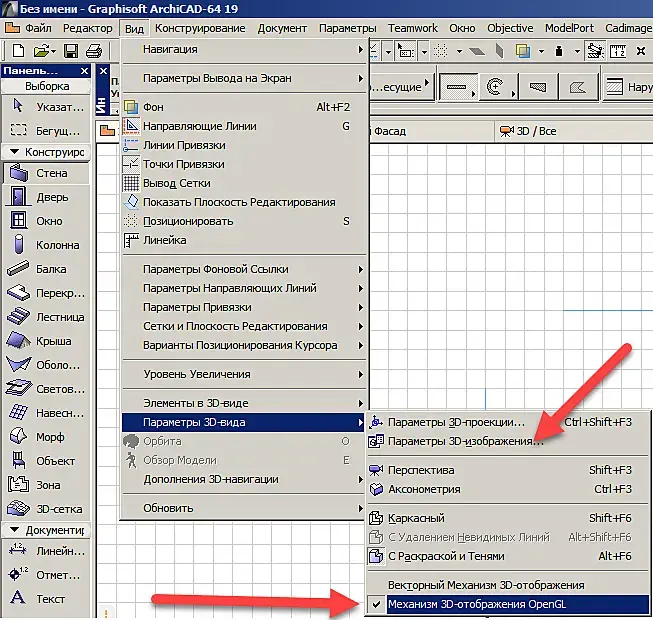653x620 pixels.
Task: Select the Бегущая рамка (Marquee) tool
Action: click(x=46, y=131)
